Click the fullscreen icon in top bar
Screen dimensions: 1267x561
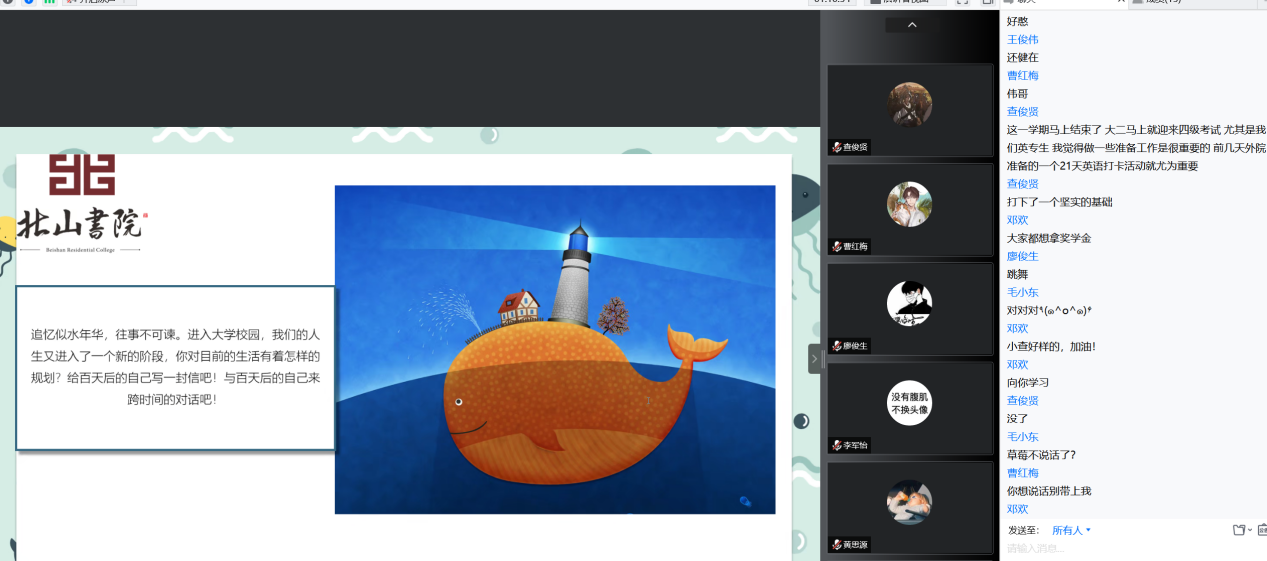coord(962,2)
